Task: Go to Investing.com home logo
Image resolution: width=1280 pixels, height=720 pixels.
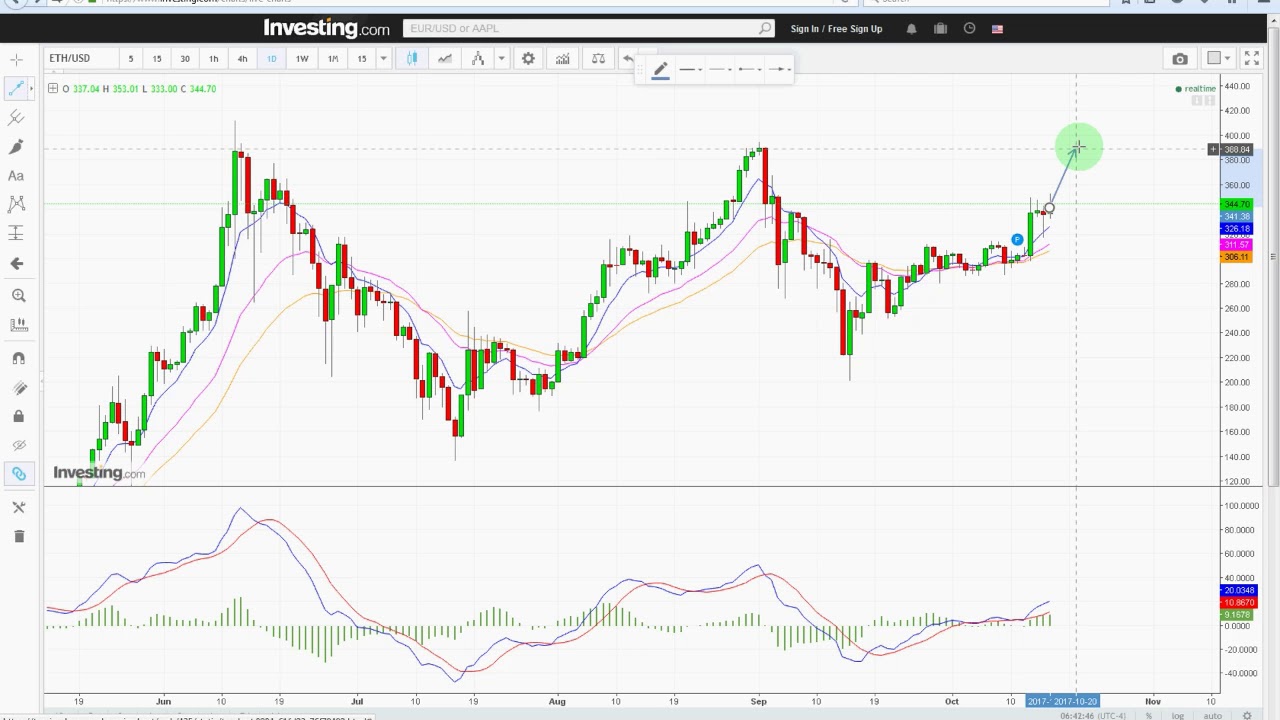Action: pyautogui.click(x=326, y=28)
